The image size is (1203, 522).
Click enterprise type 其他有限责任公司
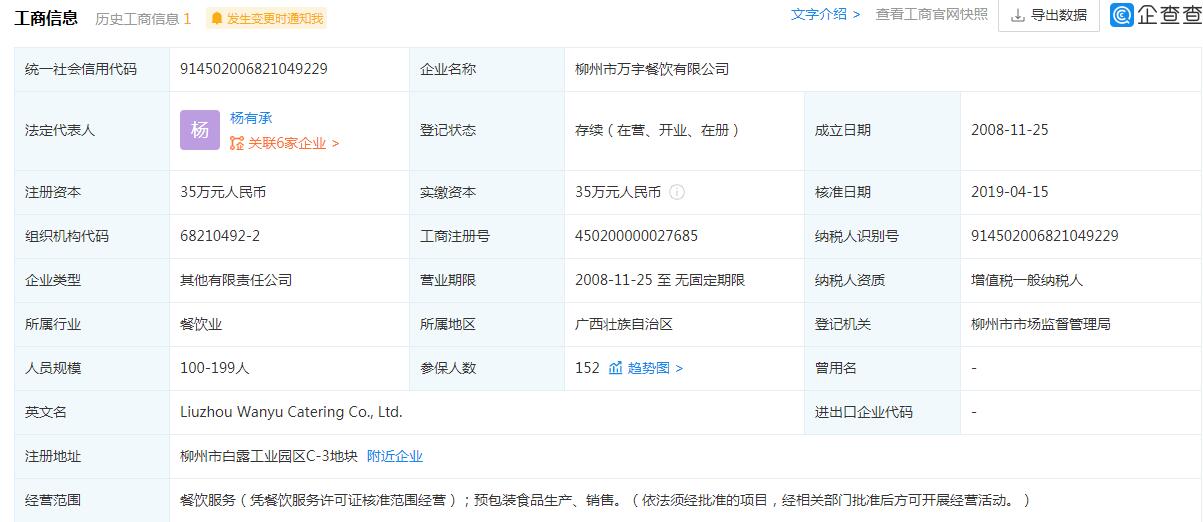pyautogui.click(x=236, y=280)
